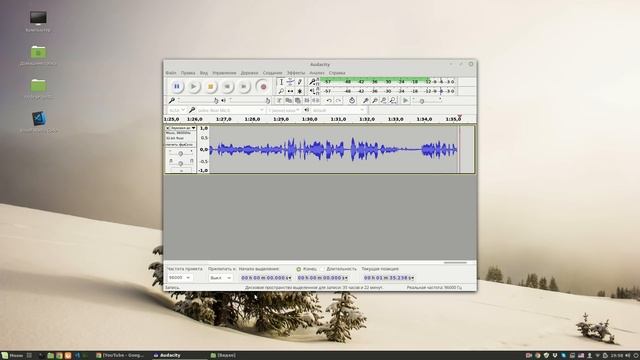640x360 pixels.
Task: Click the Fit Selection zoom icon
Action: (x=384, y=100)
